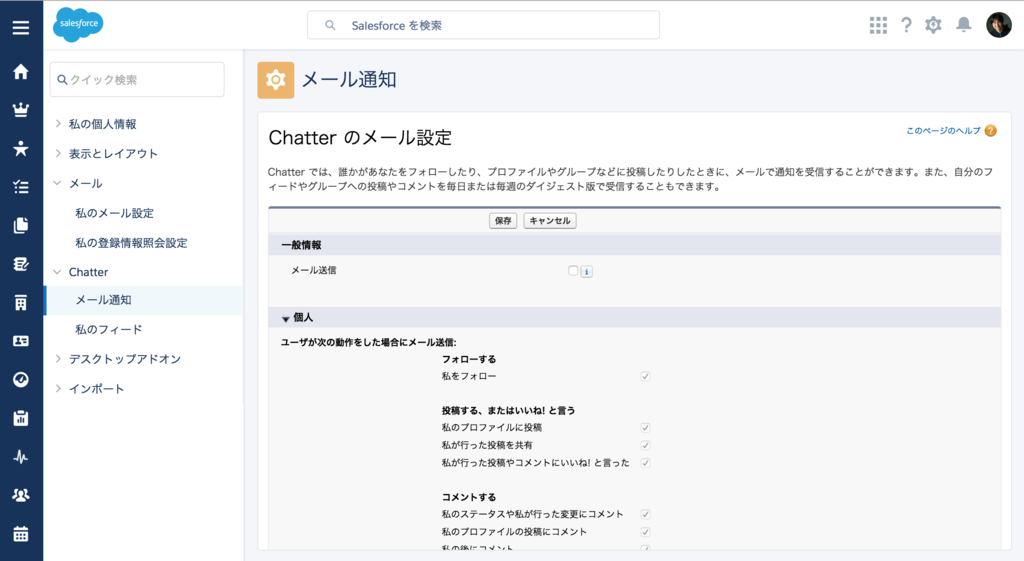The width and height of the screenshot is (1024, 561).
Task: Open the Reports icon in the sidebar
Action: click(x=21, y=418)
